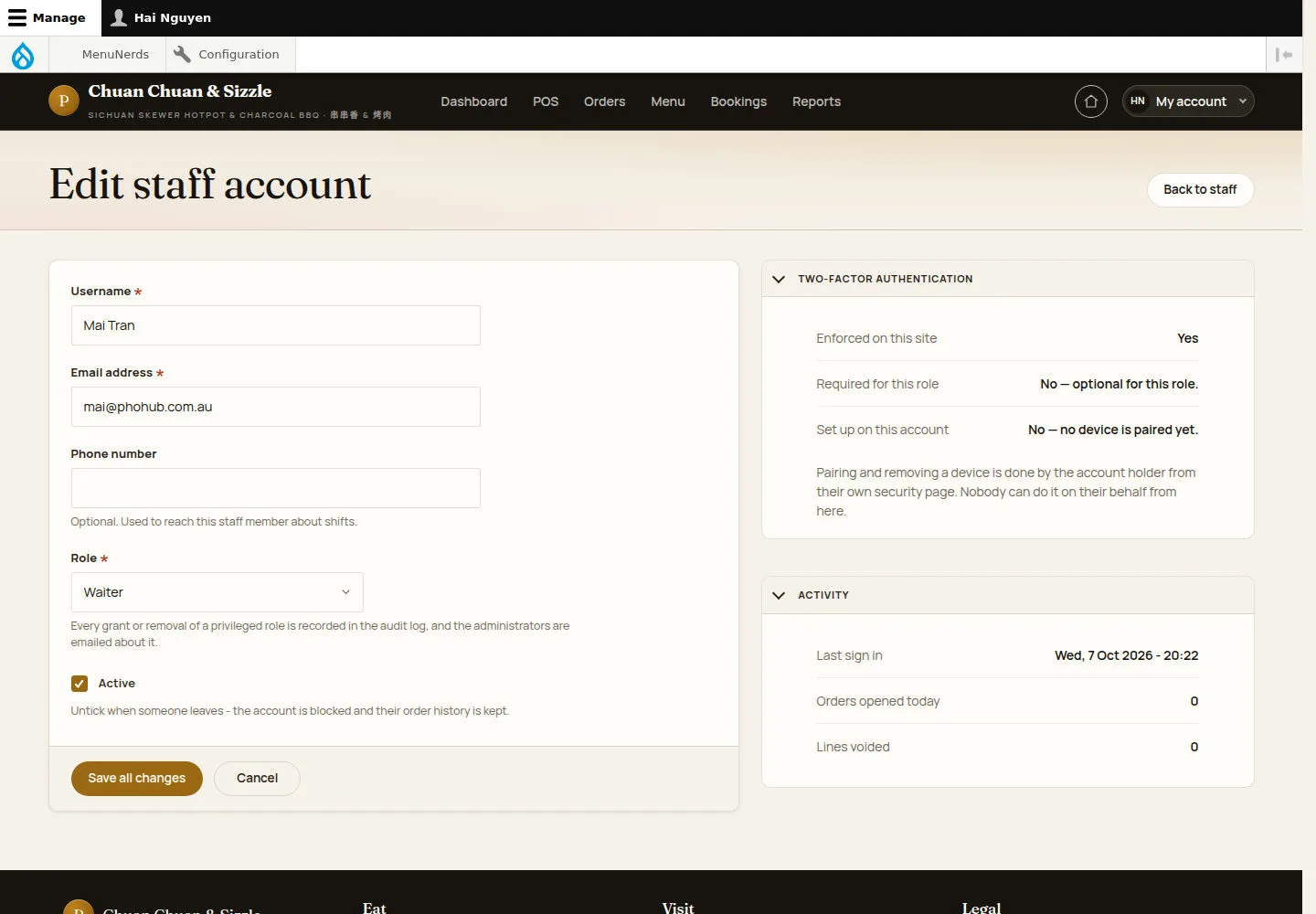Open the Menu nav item

[668, 101]
